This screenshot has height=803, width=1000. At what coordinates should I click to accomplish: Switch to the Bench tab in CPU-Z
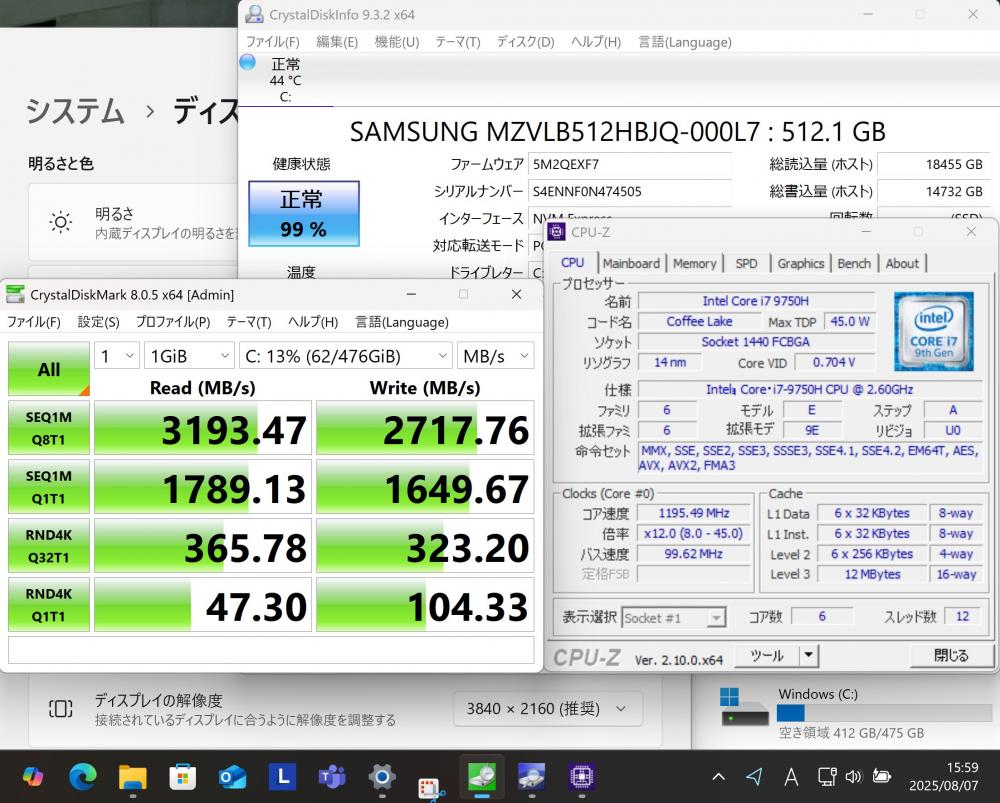[x=853, y=263]
